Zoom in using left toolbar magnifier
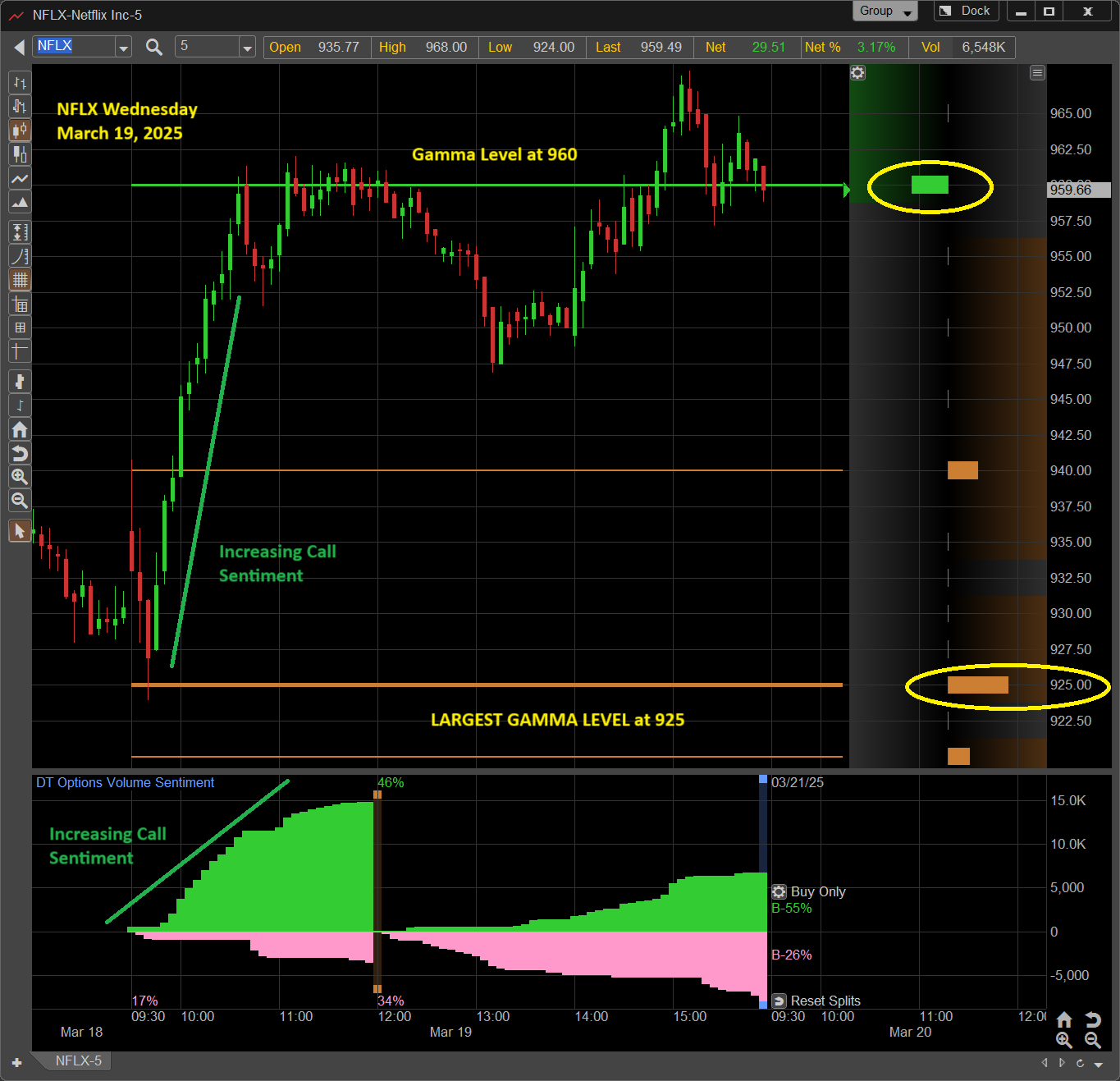Image resolution: width=1120 pixels, height=1081 pixels. (x=20, y=477)
